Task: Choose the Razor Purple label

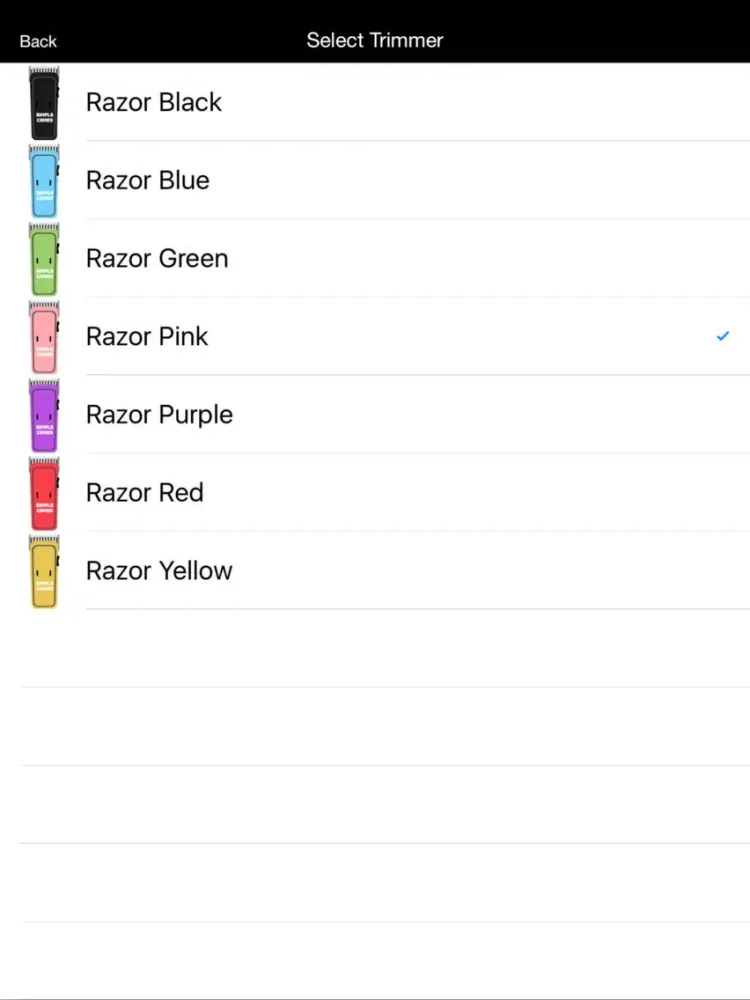Action: point(159,414)
